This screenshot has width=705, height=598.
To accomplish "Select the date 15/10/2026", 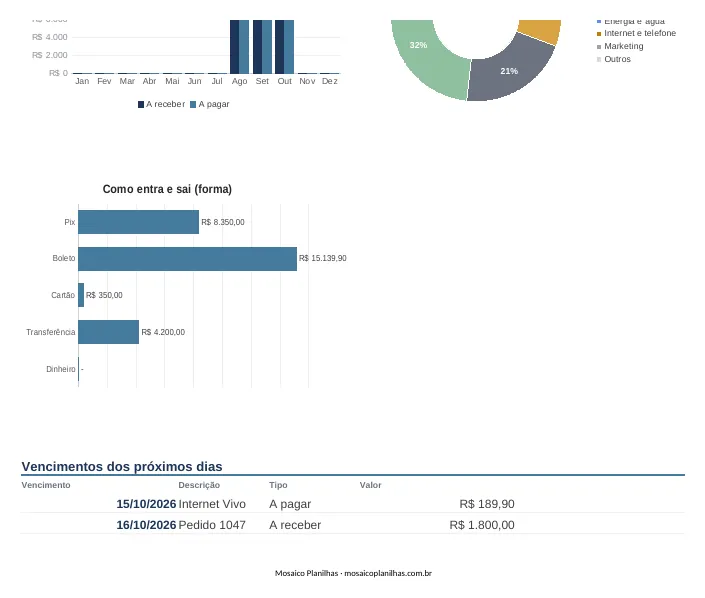I will tap(146, 504).
